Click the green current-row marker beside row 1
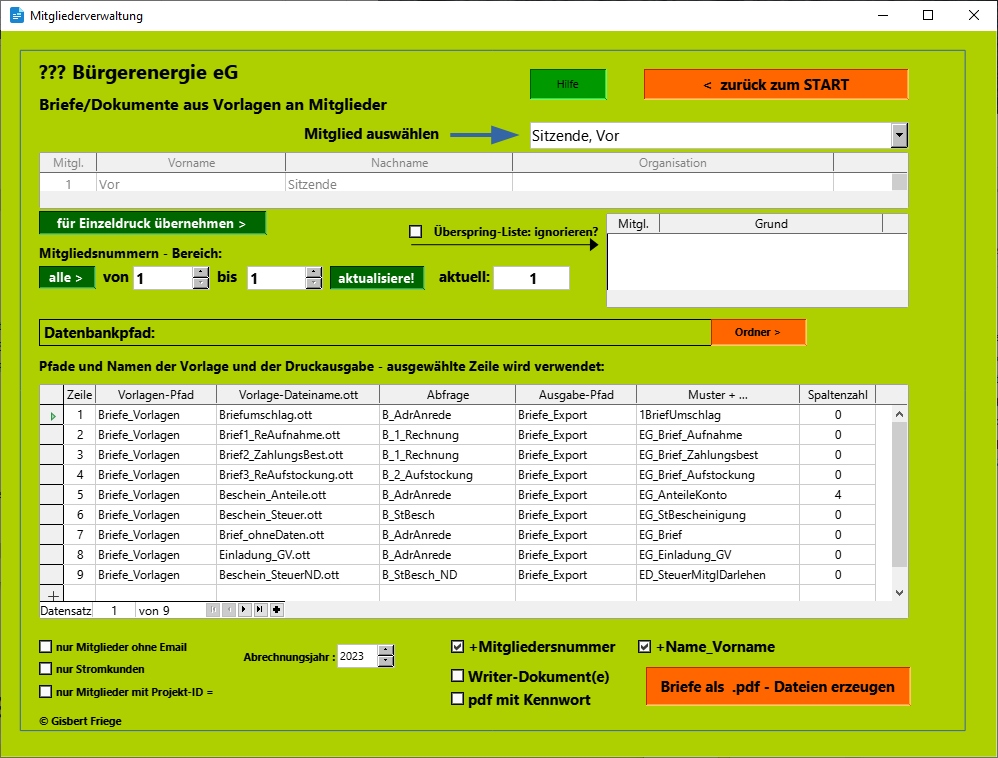The height and width of the screenshot is (758, 998). [x=52, y=416]
